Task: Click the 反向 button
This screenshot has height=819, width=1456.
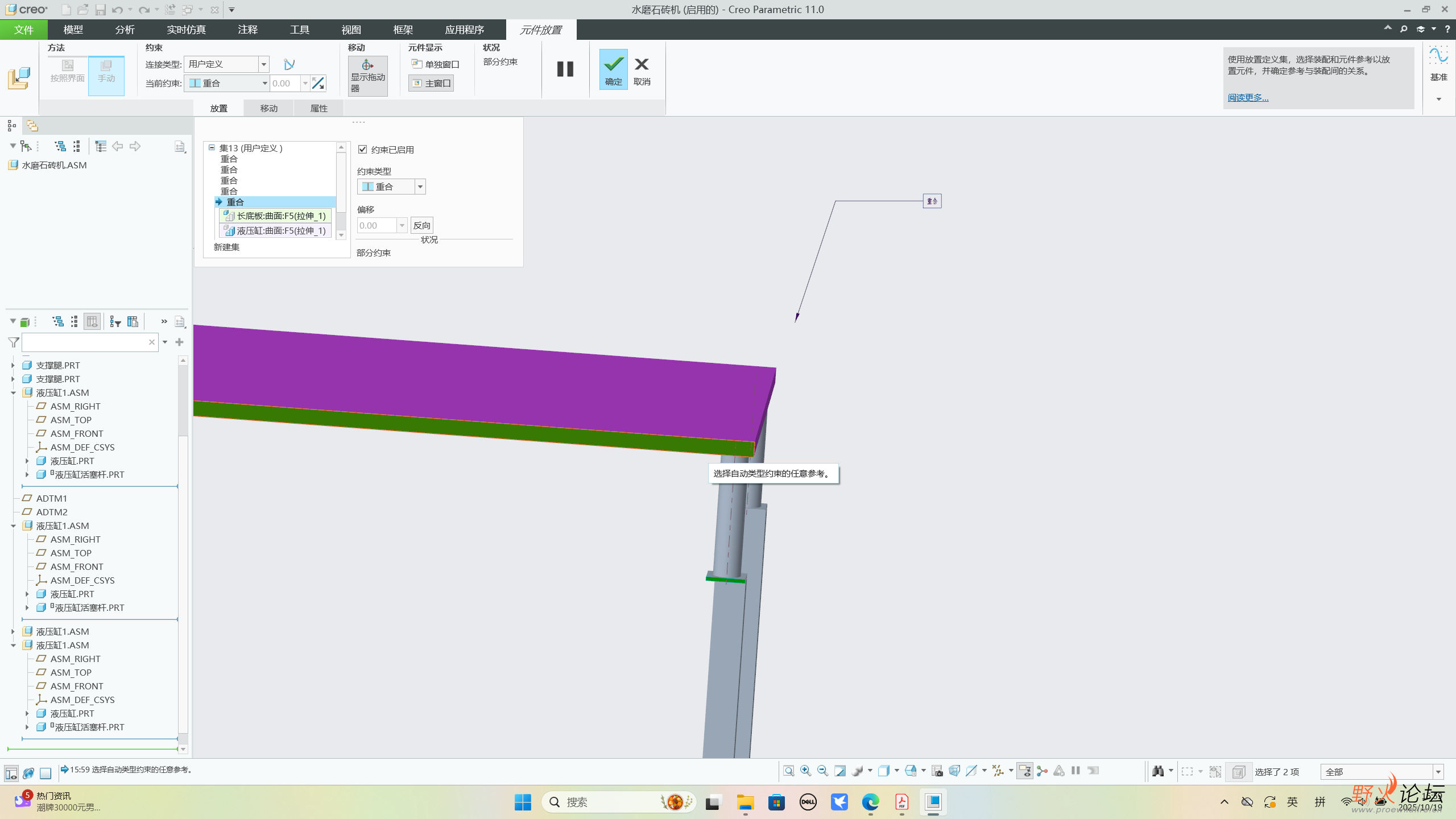Action: point(421,225)
